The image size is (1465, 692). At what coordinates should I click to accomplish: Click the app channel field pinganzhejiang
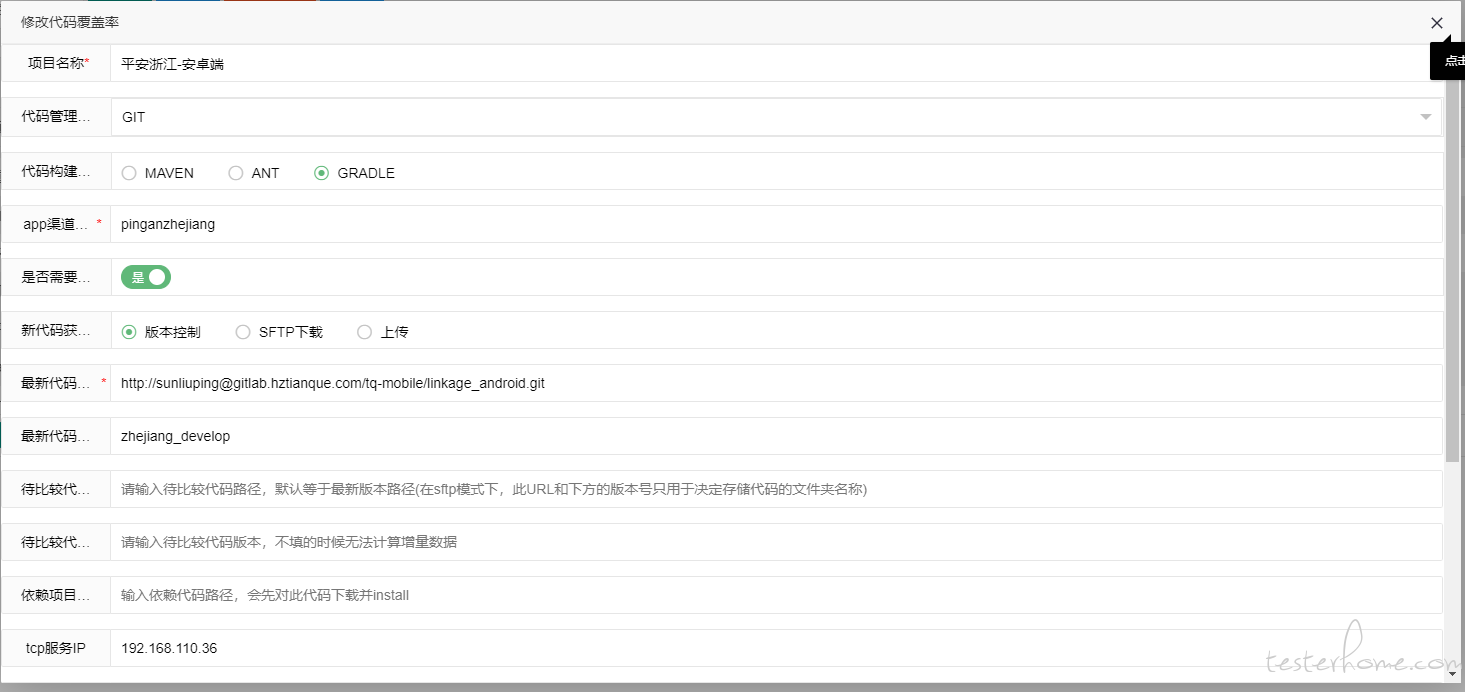pos(776,224)
